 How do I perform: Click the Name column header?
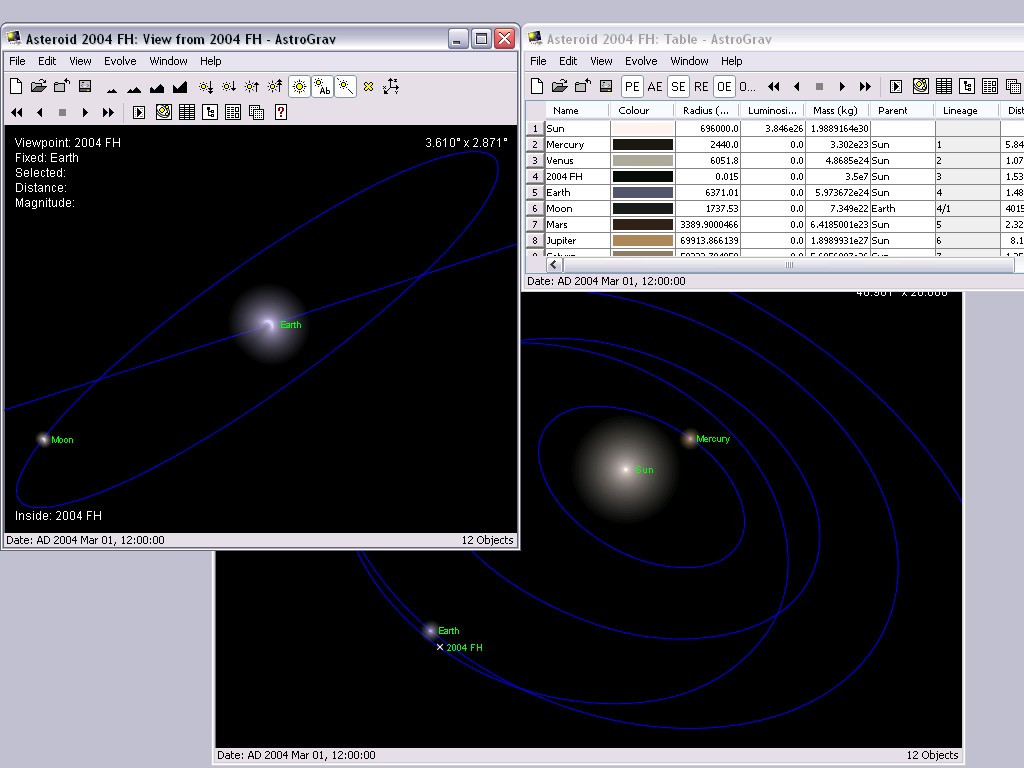tap(566, 110)
